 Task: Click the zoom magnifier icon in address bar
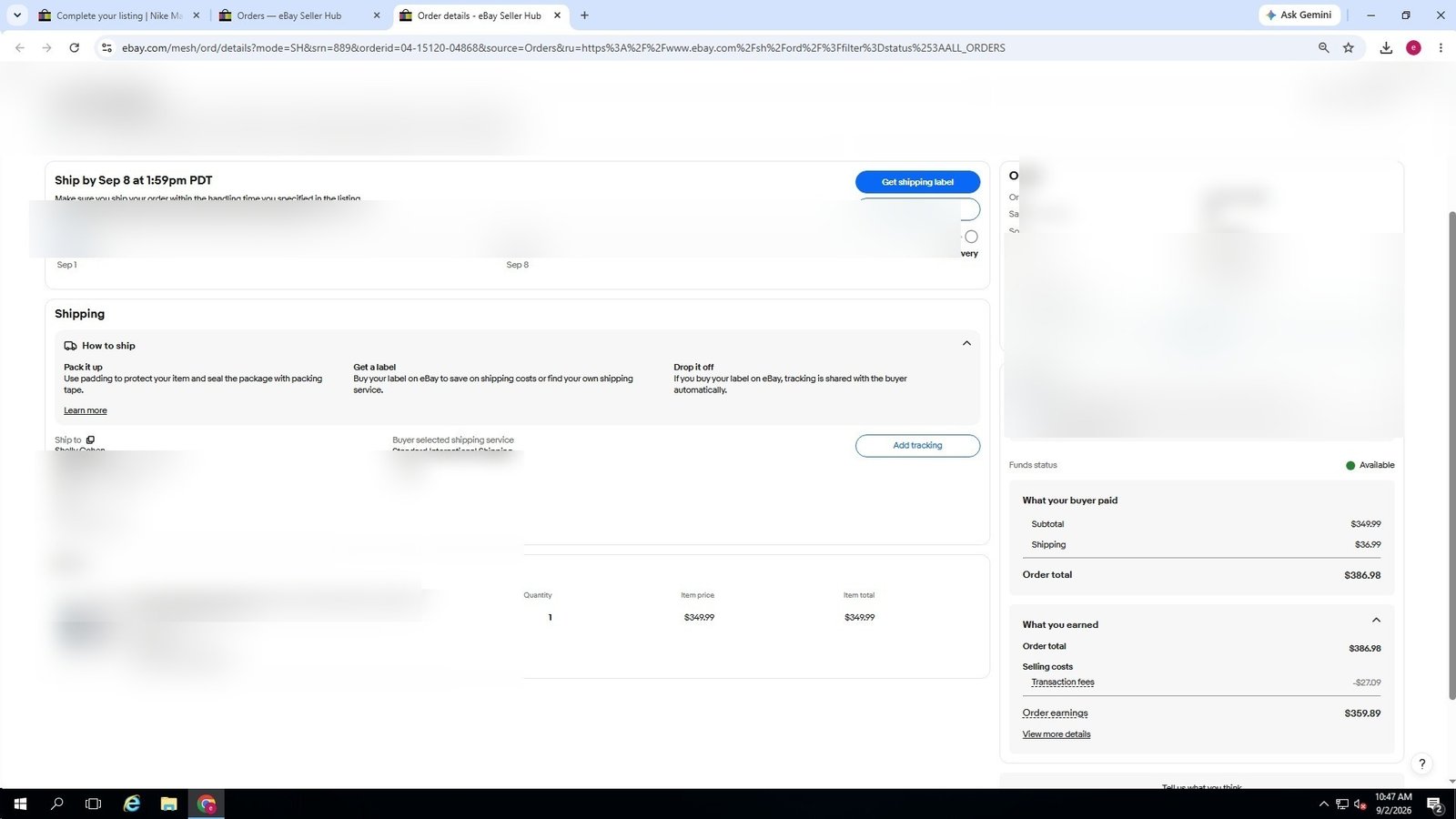point(1323,48)
